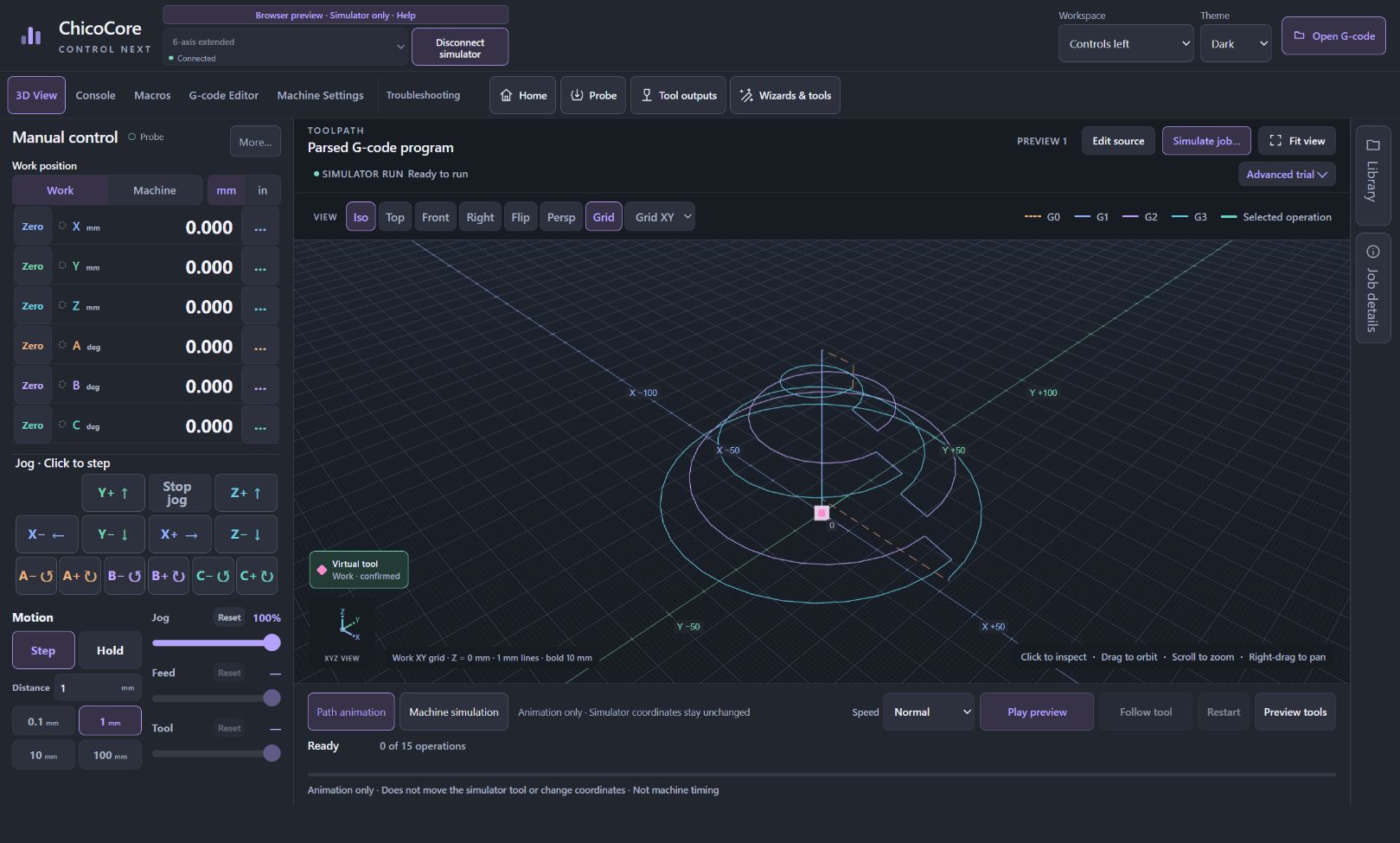Expand the Grid XY dropdown

tap(662, 217)
